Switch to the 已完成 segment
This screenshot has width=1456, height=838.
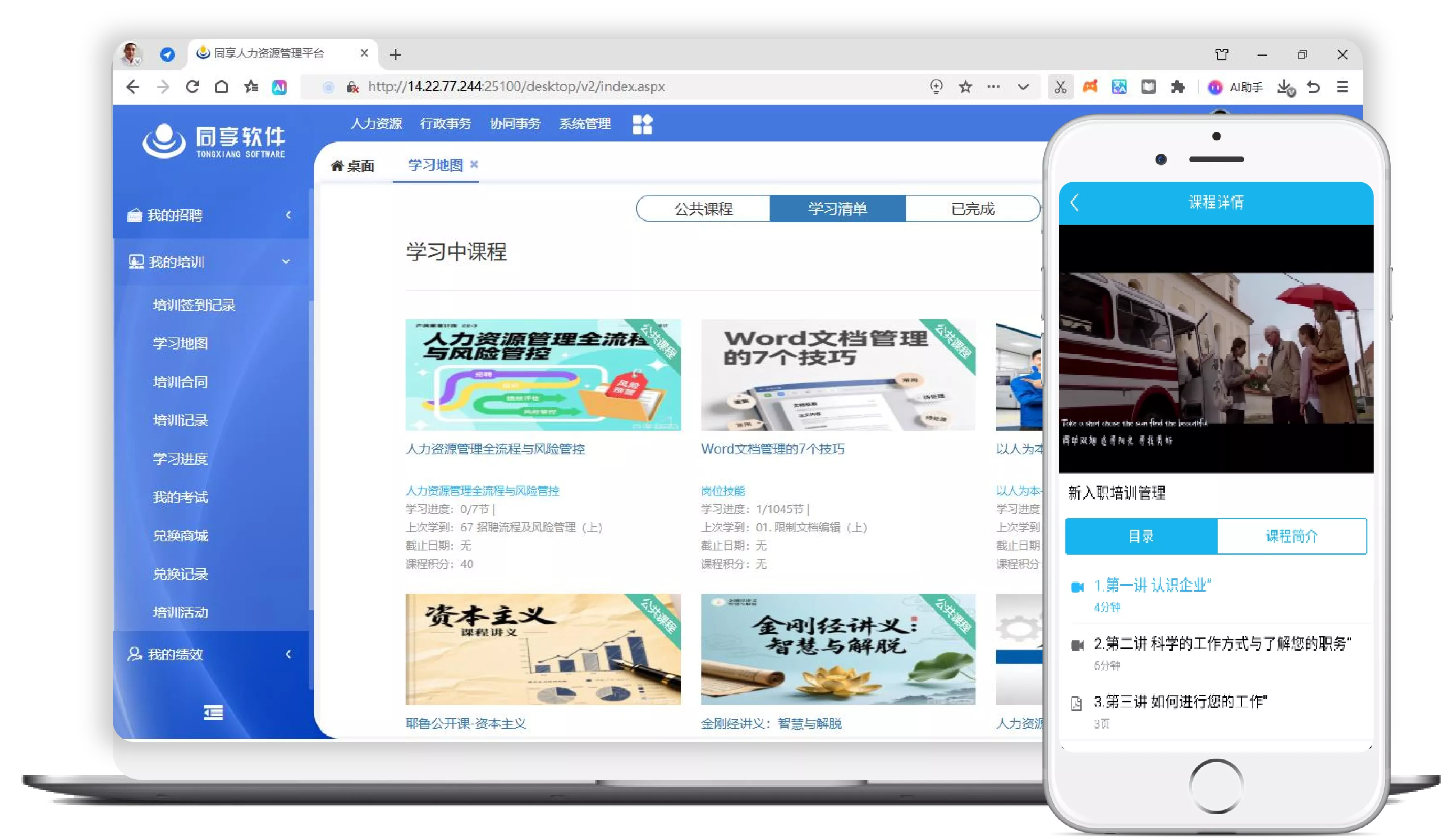(972, 208)
